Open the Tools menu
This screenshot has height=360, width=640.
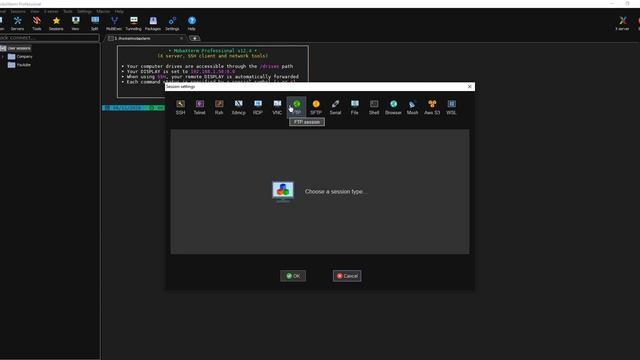[68, 11]
